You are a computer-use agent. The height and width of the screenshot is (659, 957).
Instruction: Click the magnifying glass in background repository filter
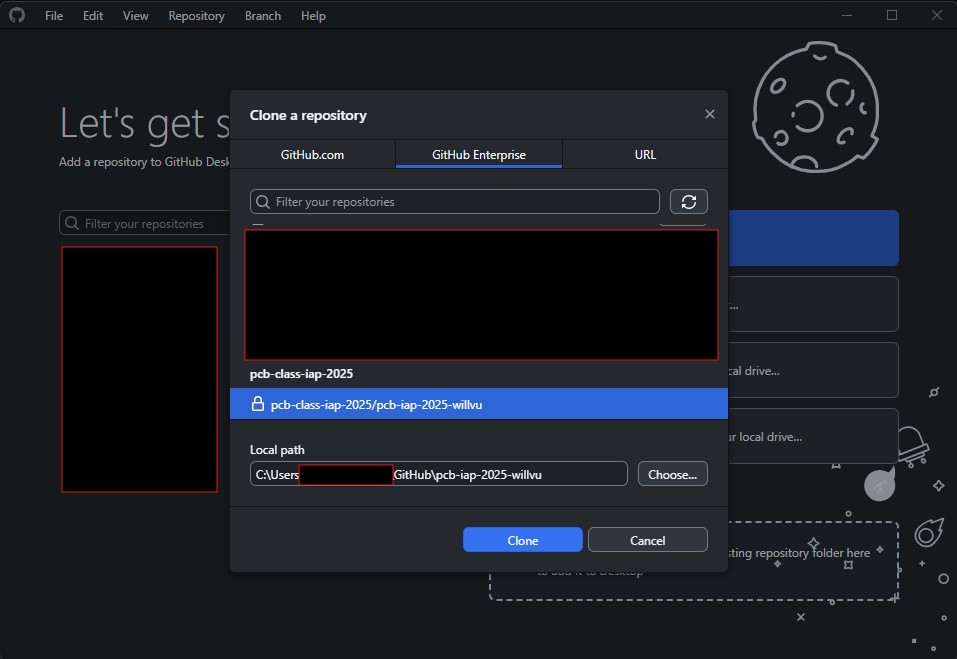click(71, 222)
